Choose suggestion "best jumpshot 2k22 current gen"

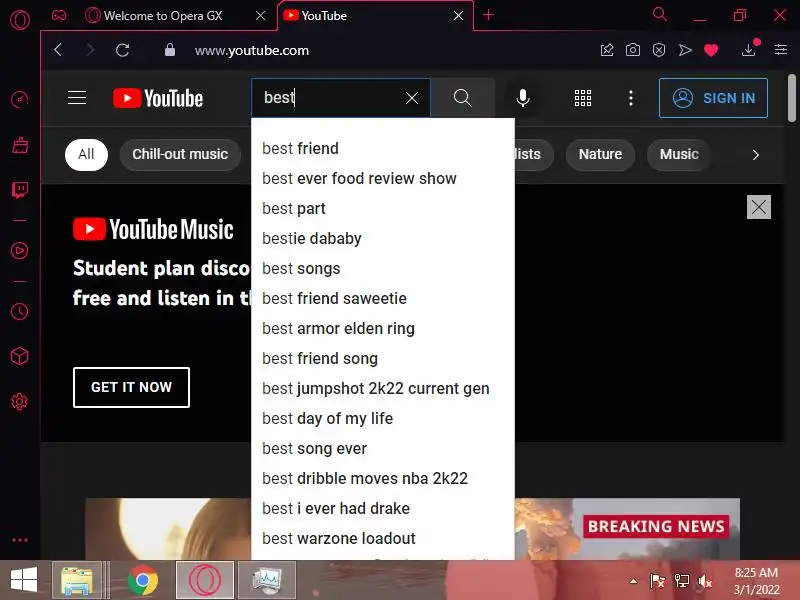(383, 388)
